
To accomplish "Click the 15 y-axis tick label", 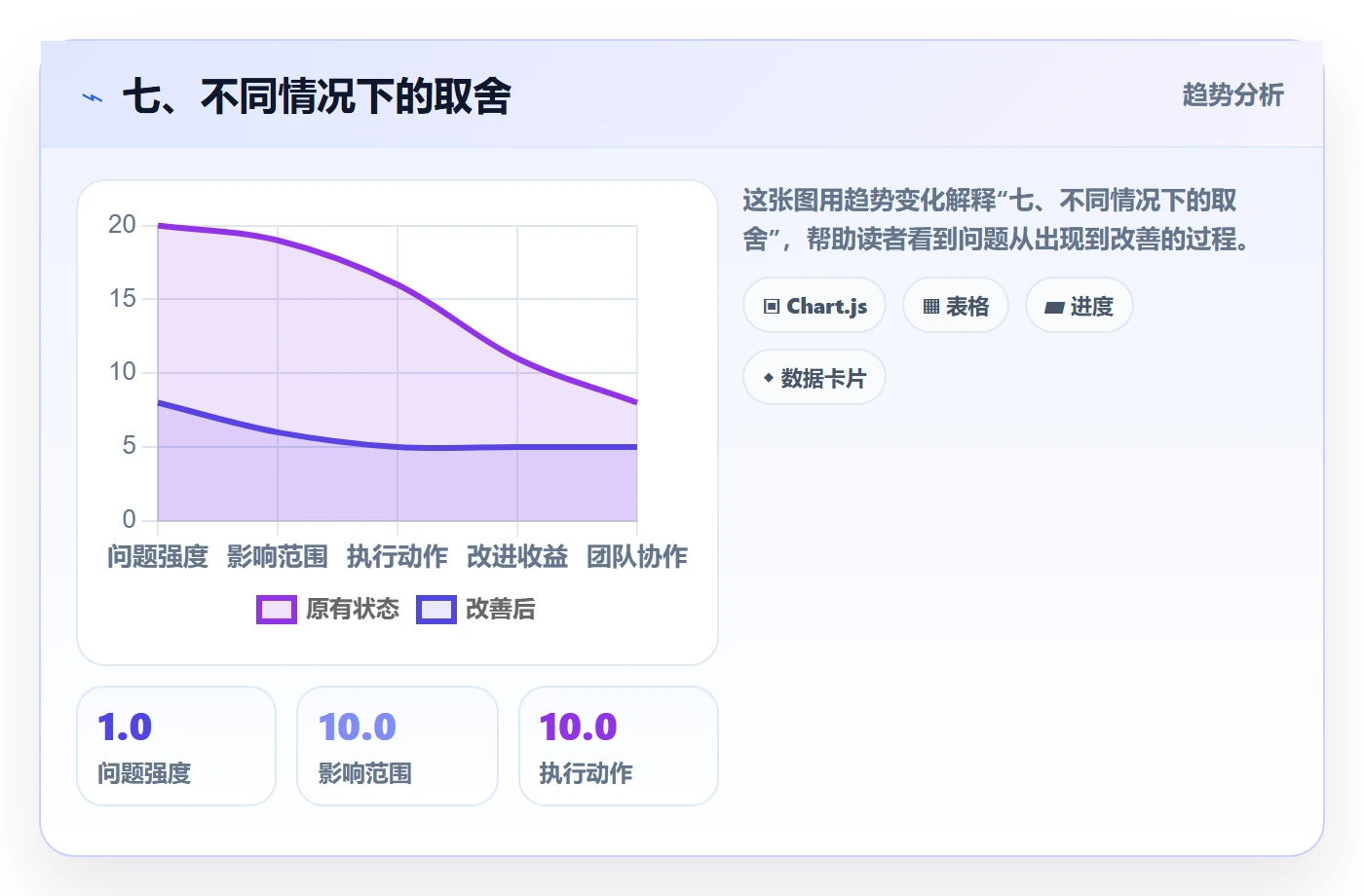I will click(123, 298).
